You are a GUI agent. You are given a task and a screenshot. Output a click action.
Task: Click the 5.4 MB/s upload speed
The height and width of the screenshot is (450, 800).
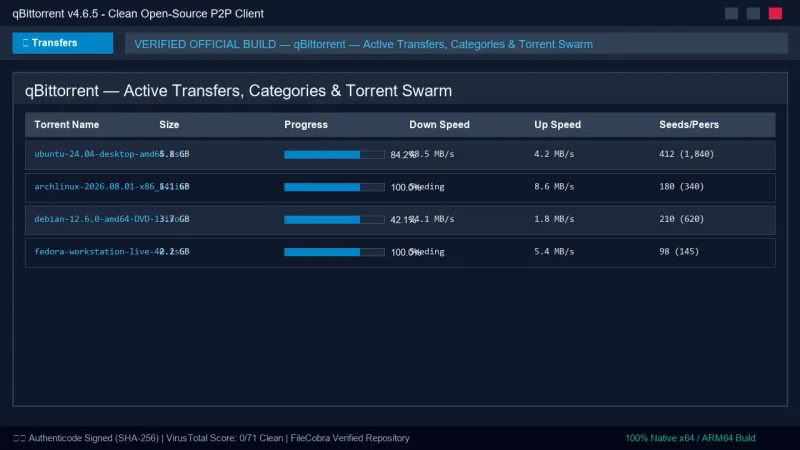pyautogui.click(x=554, y=252)
